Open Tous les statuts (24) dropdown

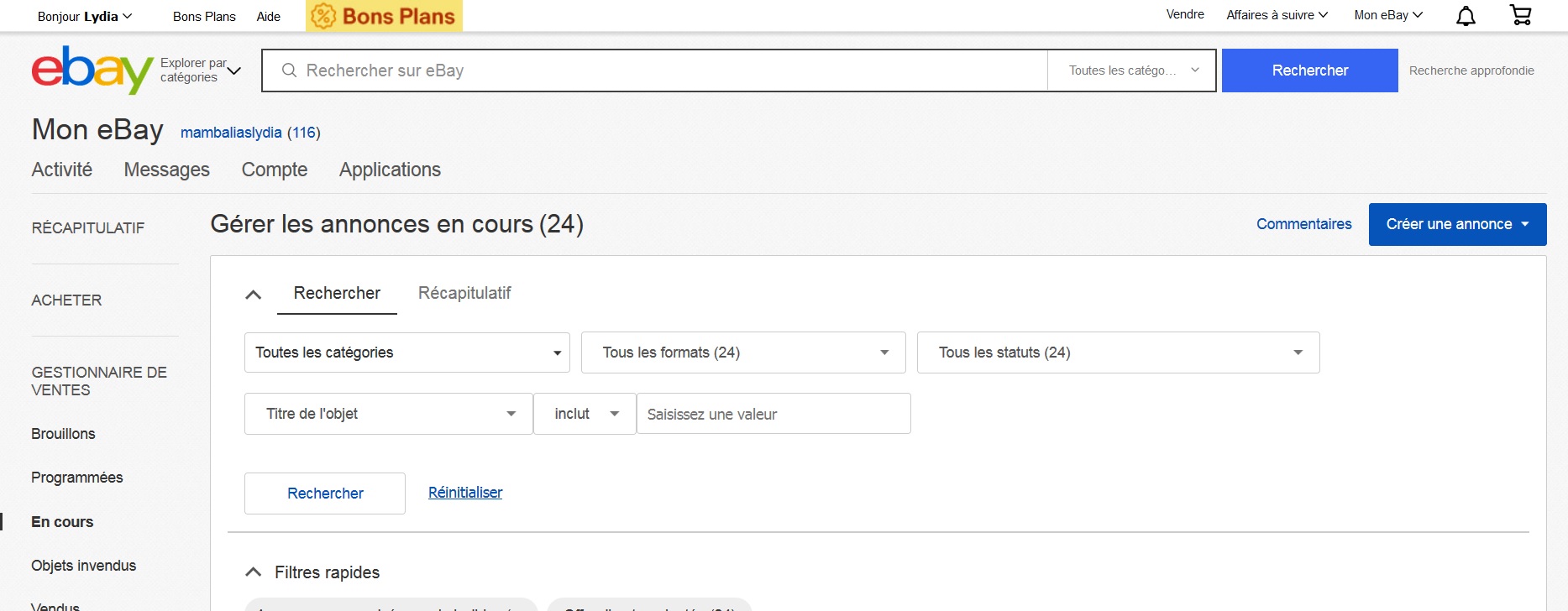[x=1119, y=352]
